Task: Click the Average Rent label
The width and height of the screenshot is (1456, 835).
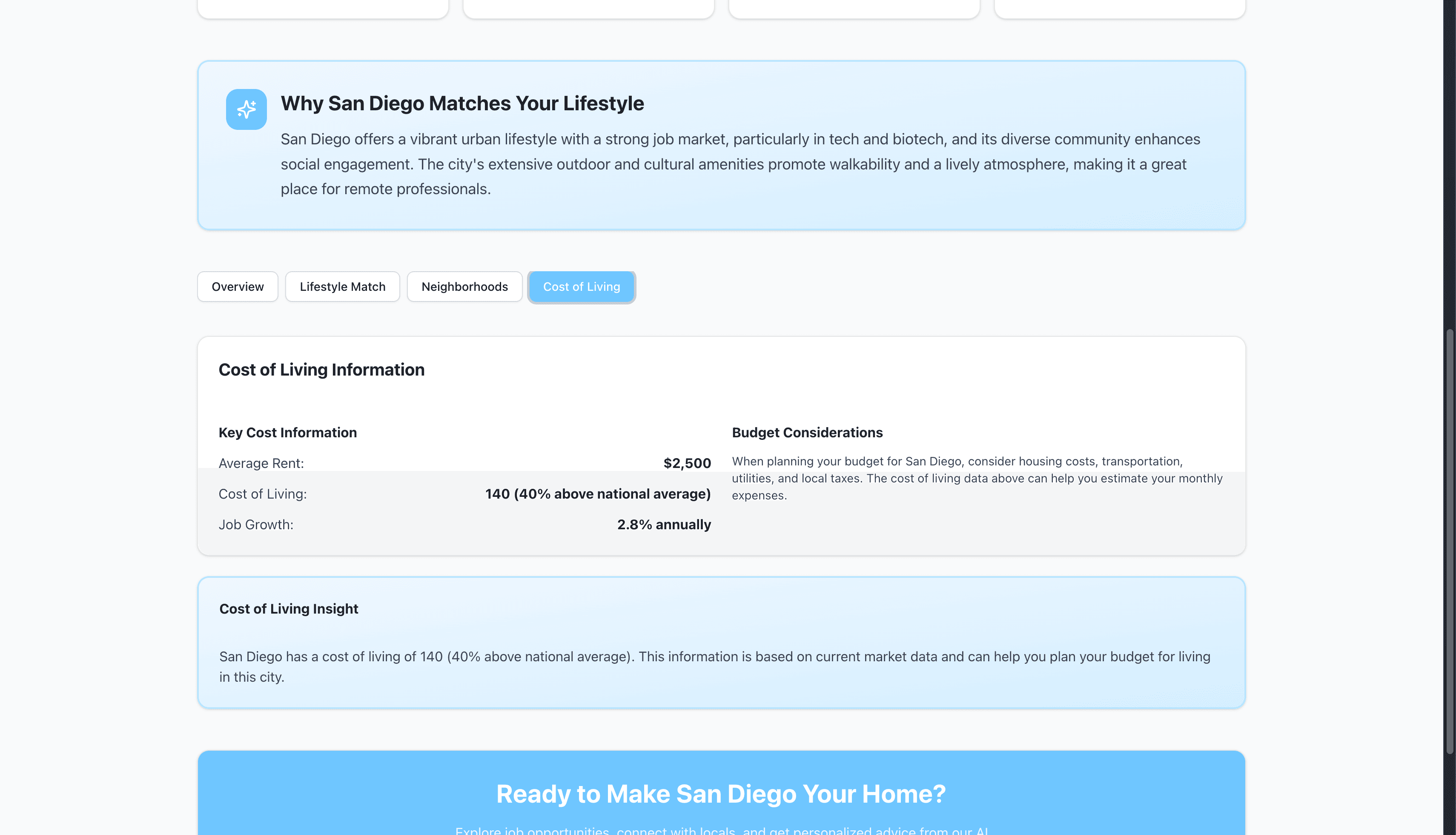Action: [261, 463]
